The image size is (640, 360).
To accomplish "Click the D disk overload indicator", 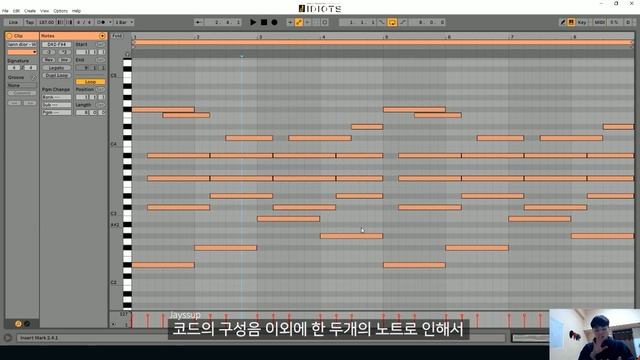I will click(x=628, y=22).
